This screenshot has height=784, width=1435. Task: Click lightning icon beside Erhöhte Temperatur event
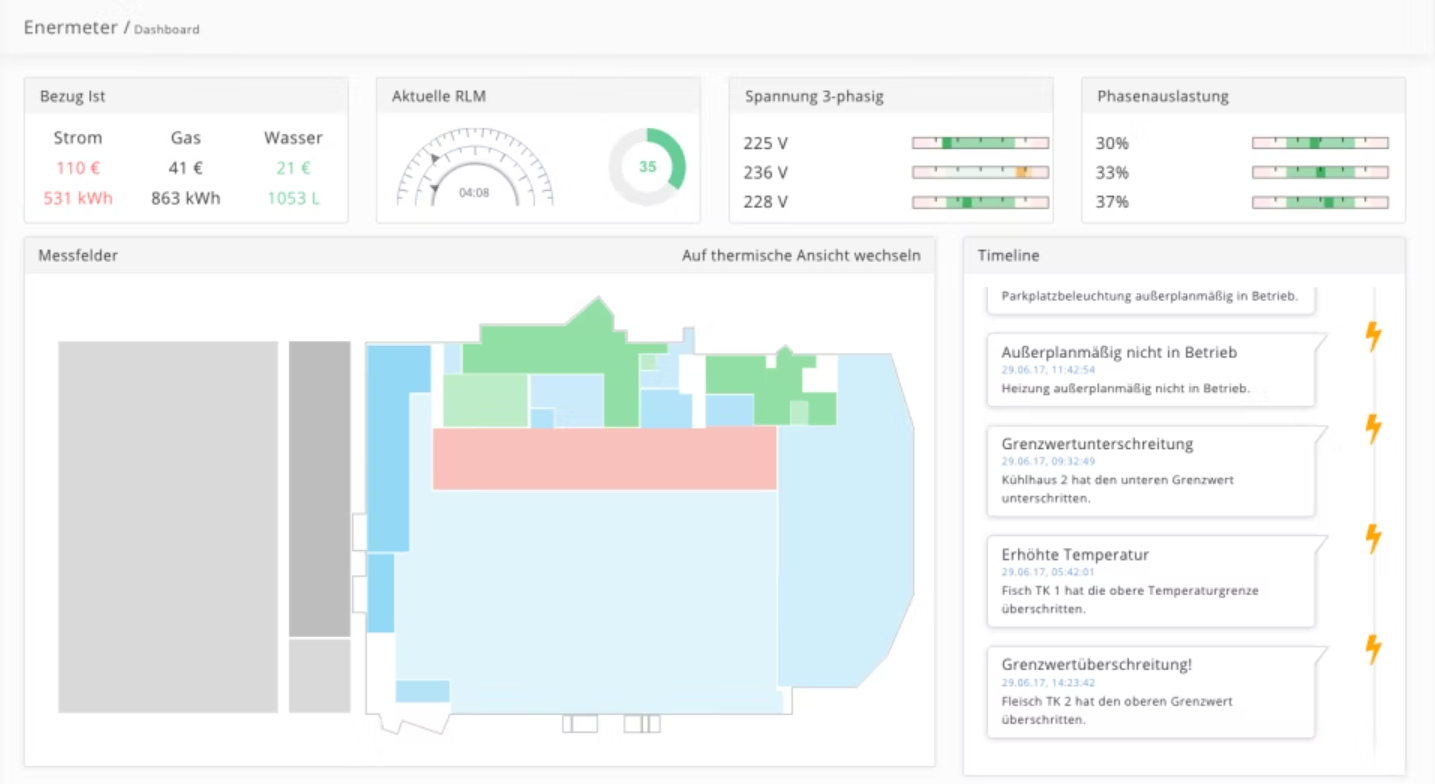pos(1373,539)
